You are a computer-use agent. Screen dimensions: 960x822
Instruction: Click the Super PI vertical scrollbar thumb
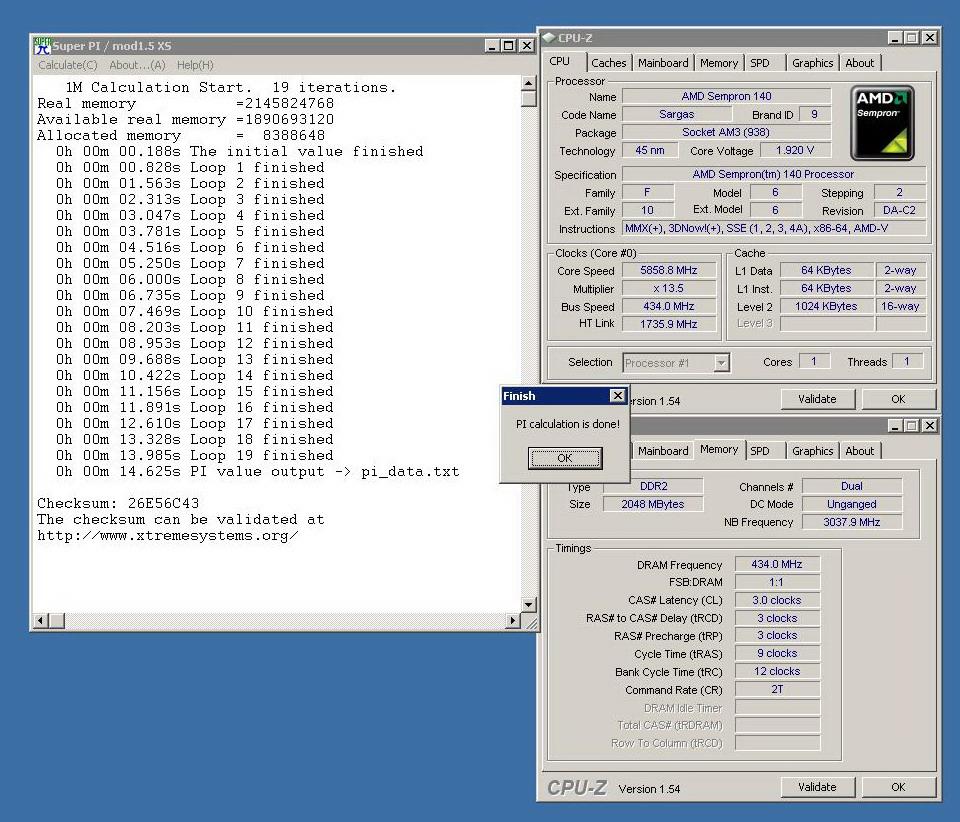pos(528,99)
